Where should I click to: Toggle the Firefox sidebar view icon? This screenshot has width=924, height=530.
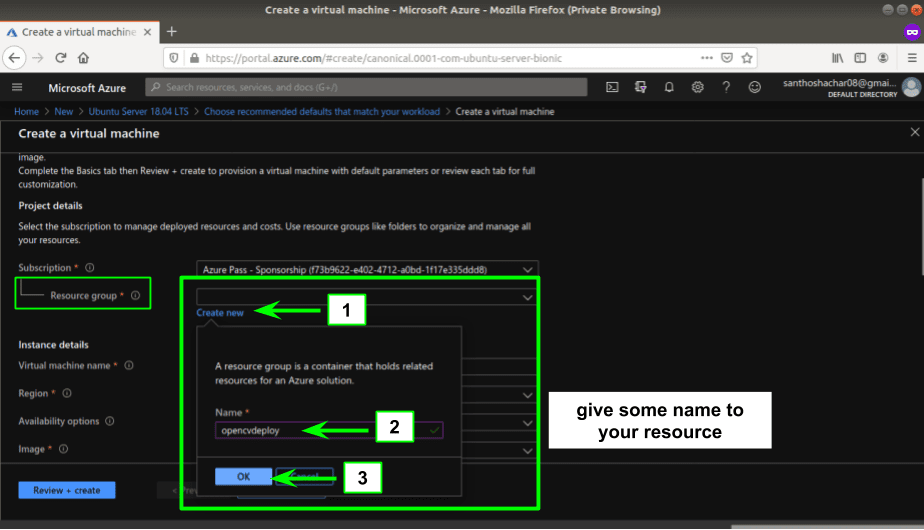coord(860,58)
